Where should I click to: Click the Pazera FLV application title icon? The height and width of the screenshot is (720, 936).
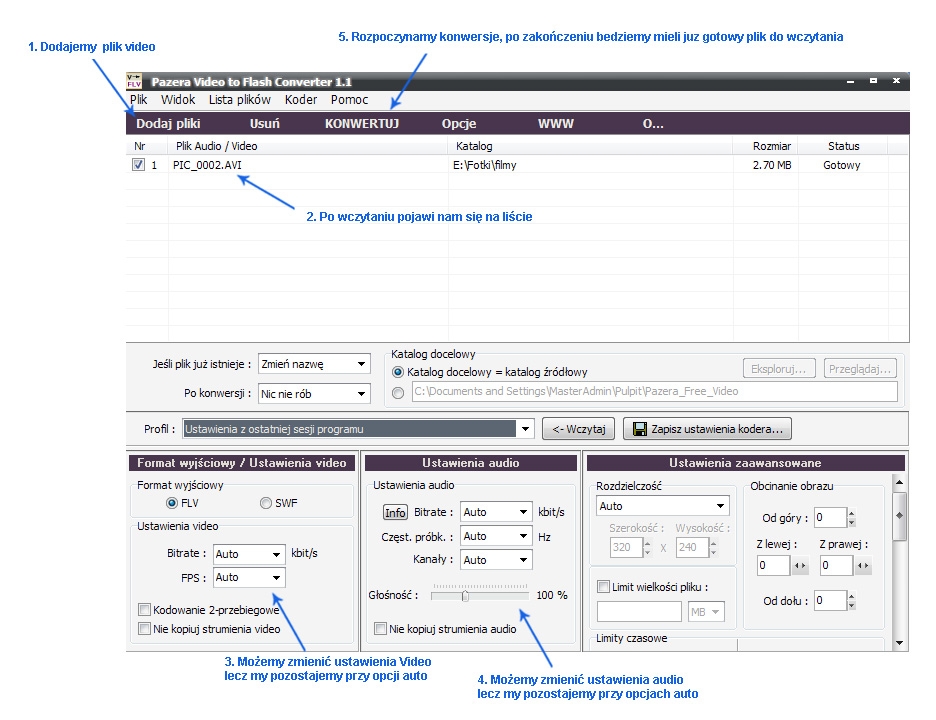pos(134,81)
